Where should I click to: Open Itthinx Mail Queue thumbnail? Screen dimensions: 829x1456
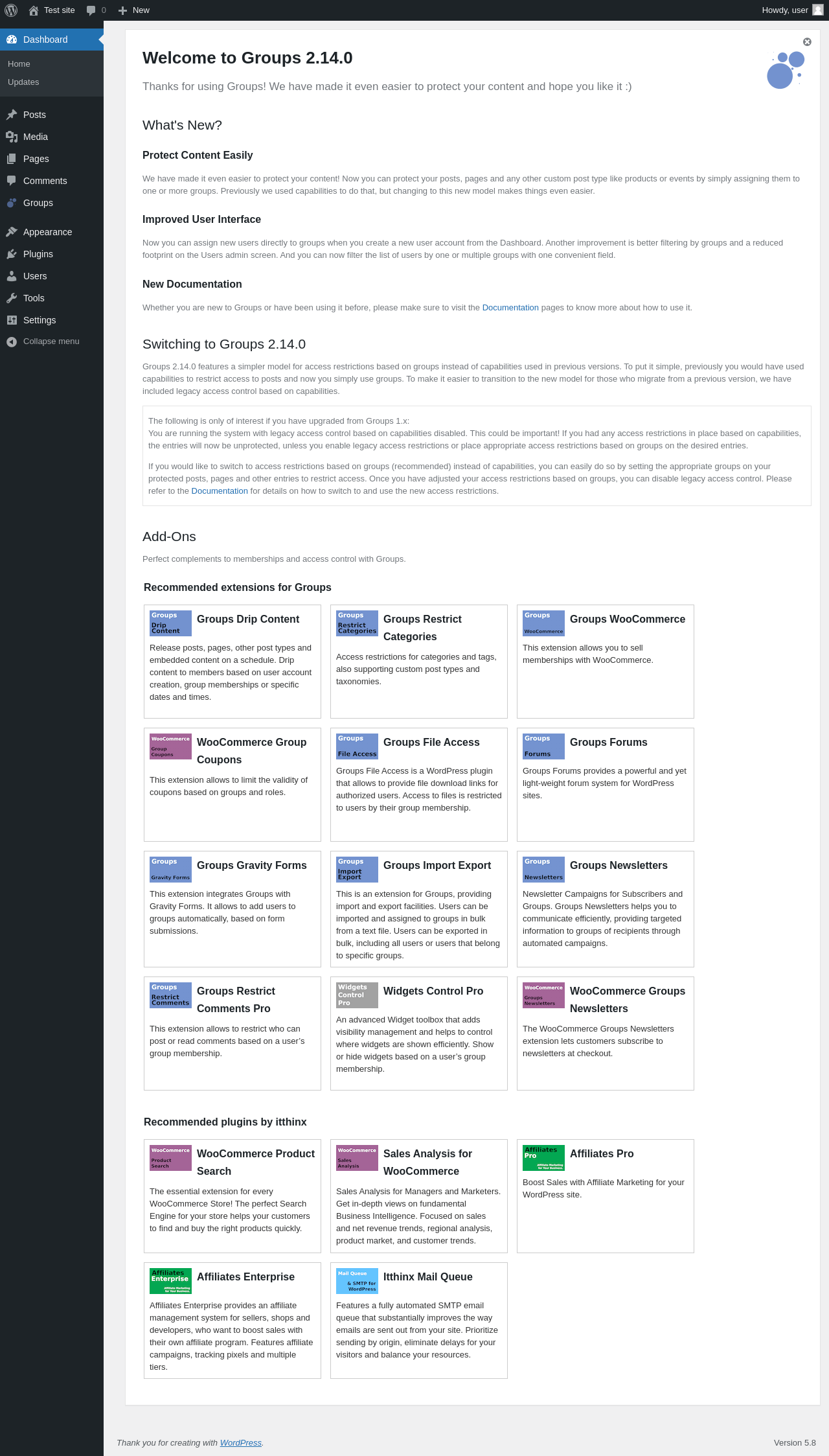click(358, 1281)
